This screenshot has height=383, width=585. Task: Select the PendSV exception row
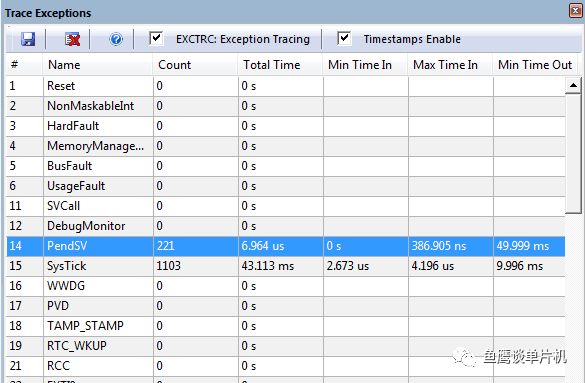286,246
